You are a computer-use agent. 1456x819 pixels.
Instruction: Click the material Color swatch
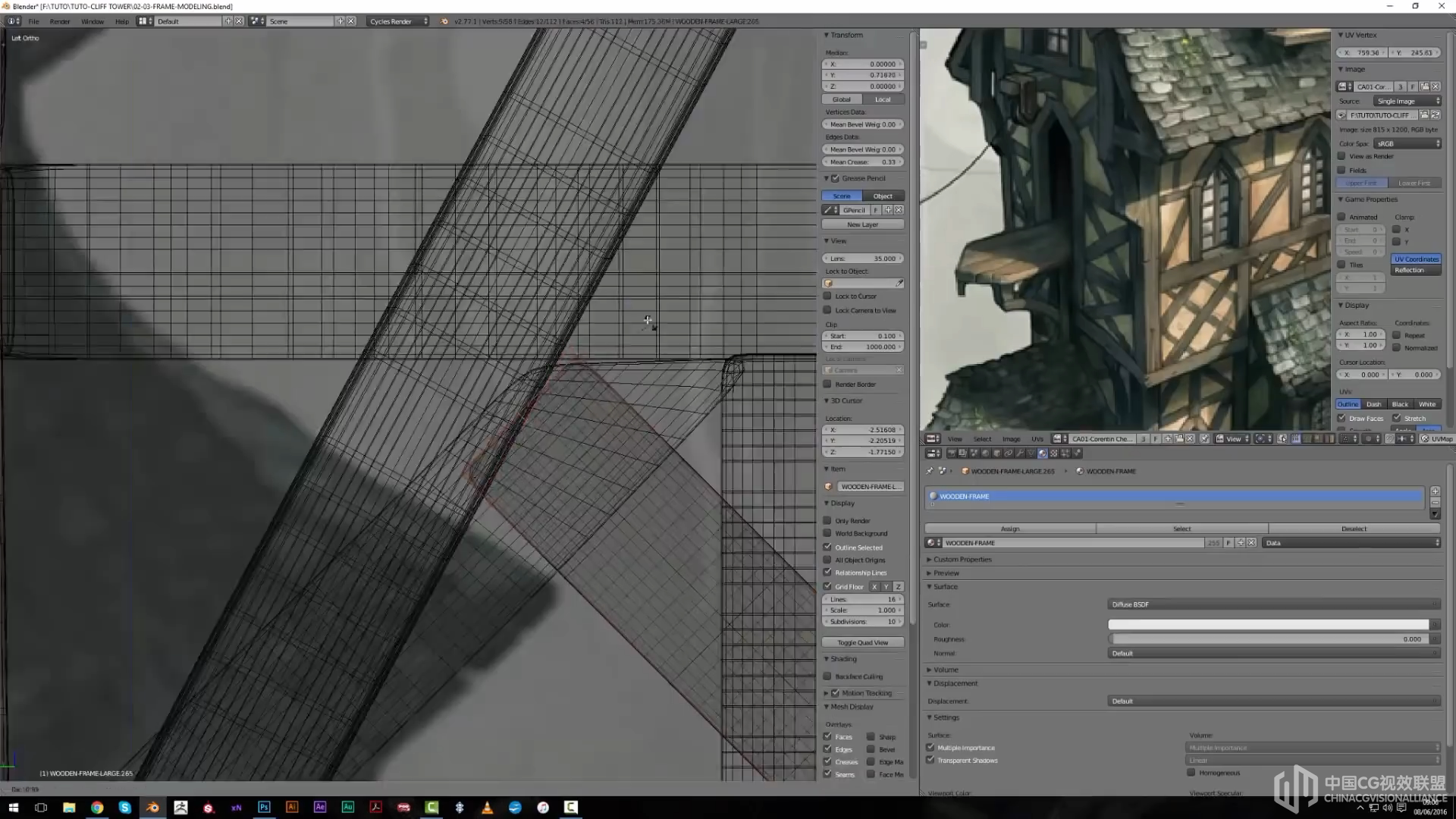tap(1269, 625)
